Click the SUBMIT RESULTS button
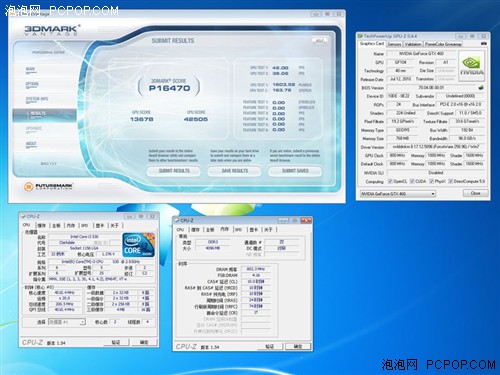The image size is (500, 375). tap(174, 171)
